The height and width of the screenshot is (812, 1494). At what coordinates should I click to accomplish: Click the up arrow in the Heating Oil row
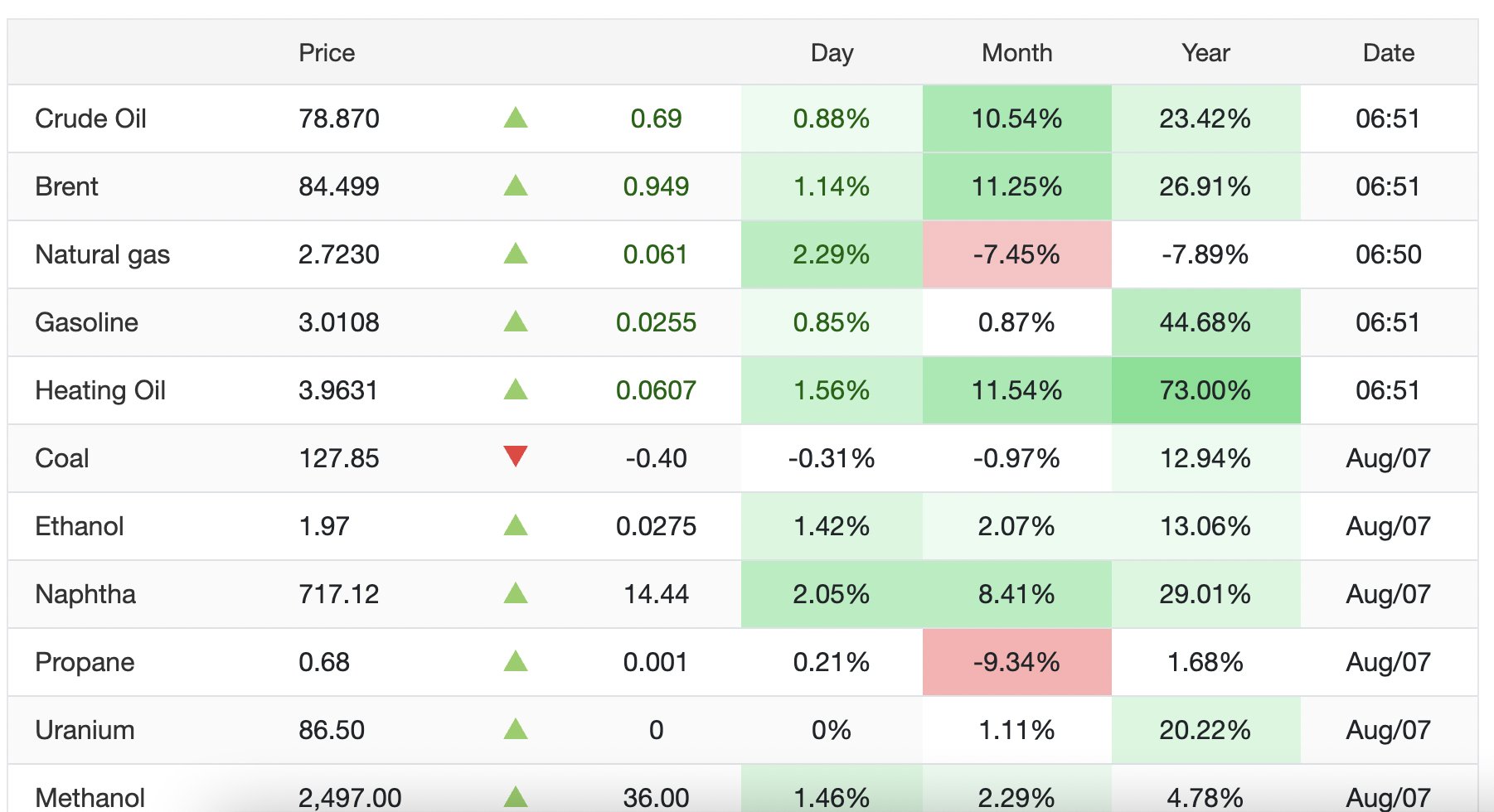(516, 389)
